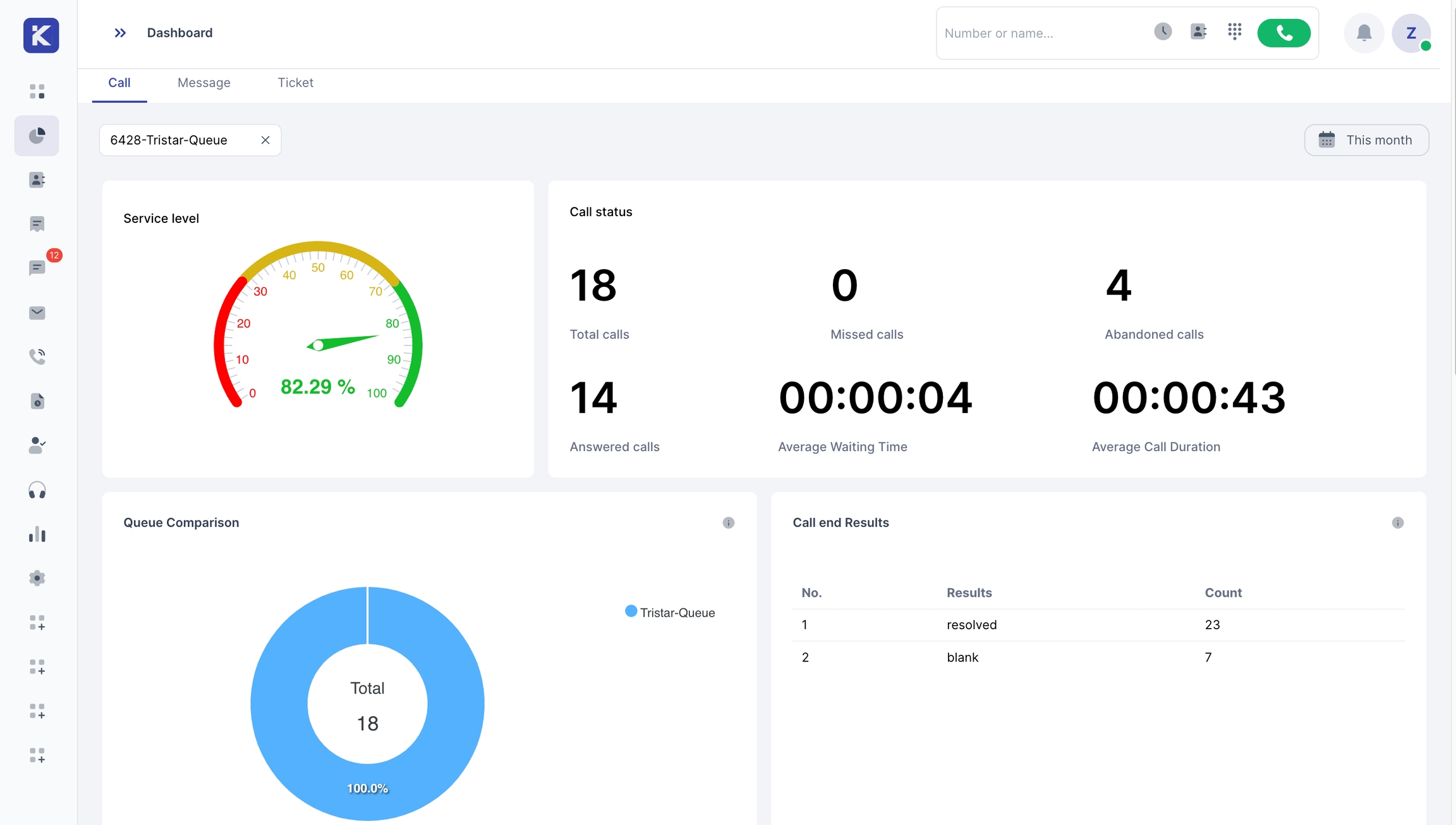Open call history clock icon

tap(1162, 32)
